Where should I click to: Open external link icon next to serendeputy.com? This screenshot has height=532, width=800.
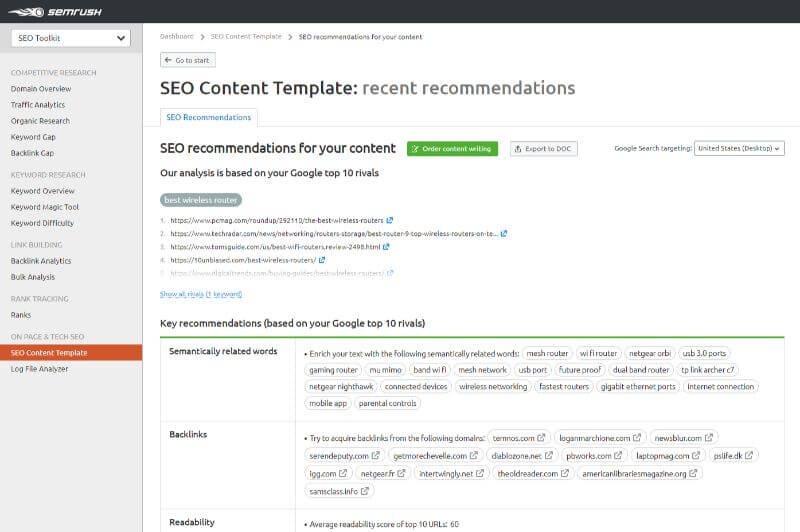pos(376,455)
